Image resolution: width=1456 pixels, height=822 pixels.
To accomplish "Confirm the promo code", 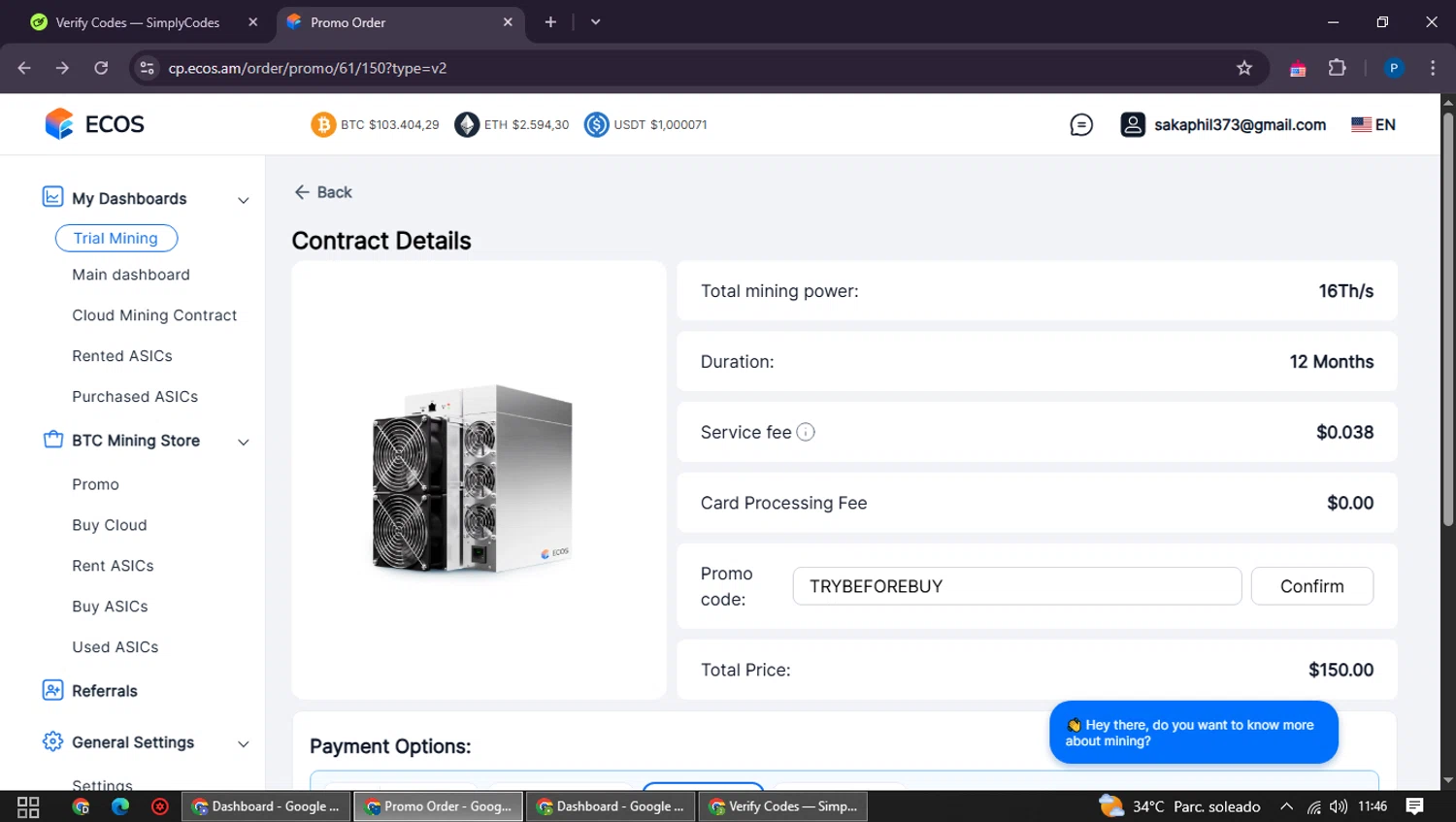I will (x=1312, y=586).
